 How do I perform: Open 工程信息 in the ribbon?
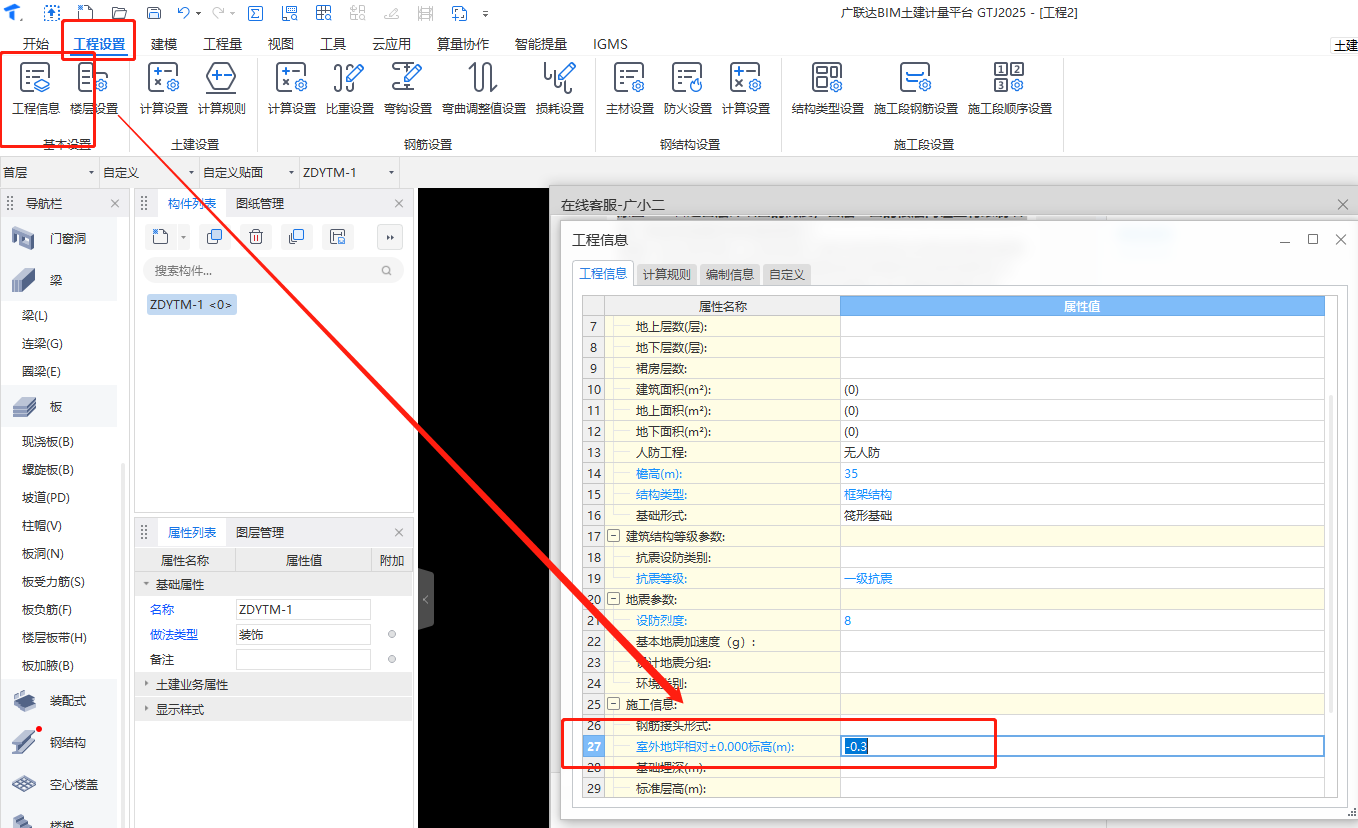36,88
